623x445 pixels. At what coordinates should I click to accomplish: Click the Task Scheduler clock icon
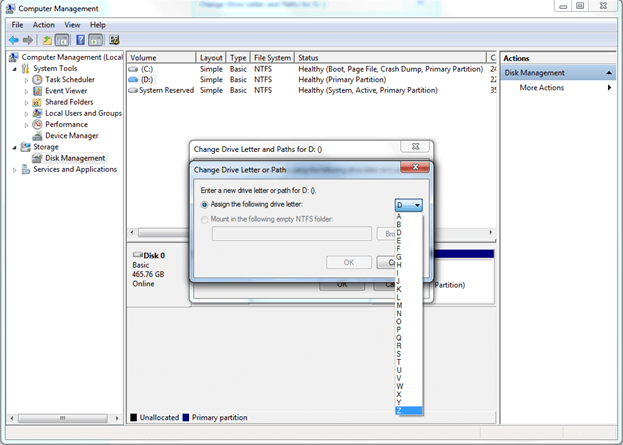coord(37,79)
